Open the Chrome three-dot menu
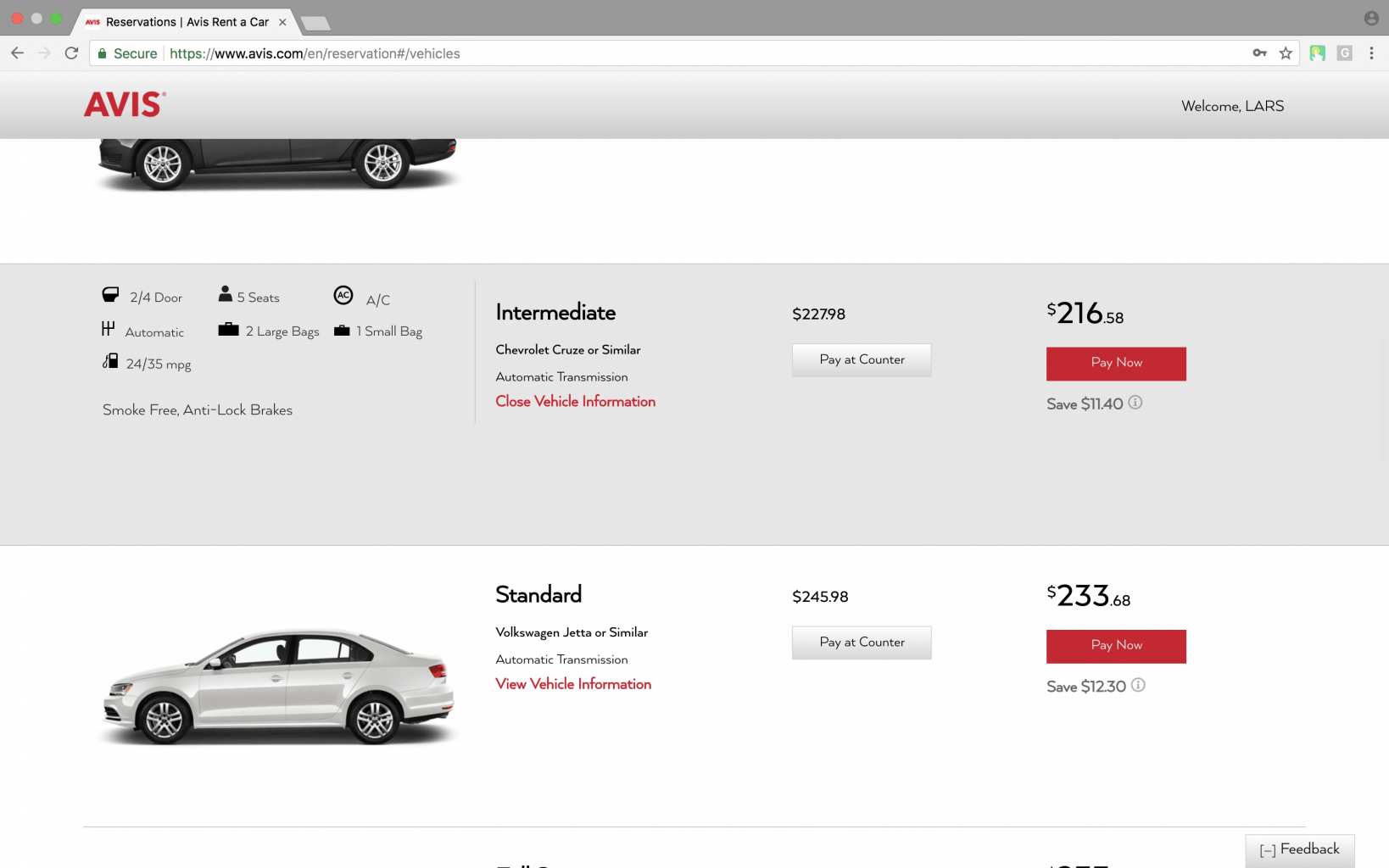Screen dimensions: 1389x868 (x=1371, y=53)
